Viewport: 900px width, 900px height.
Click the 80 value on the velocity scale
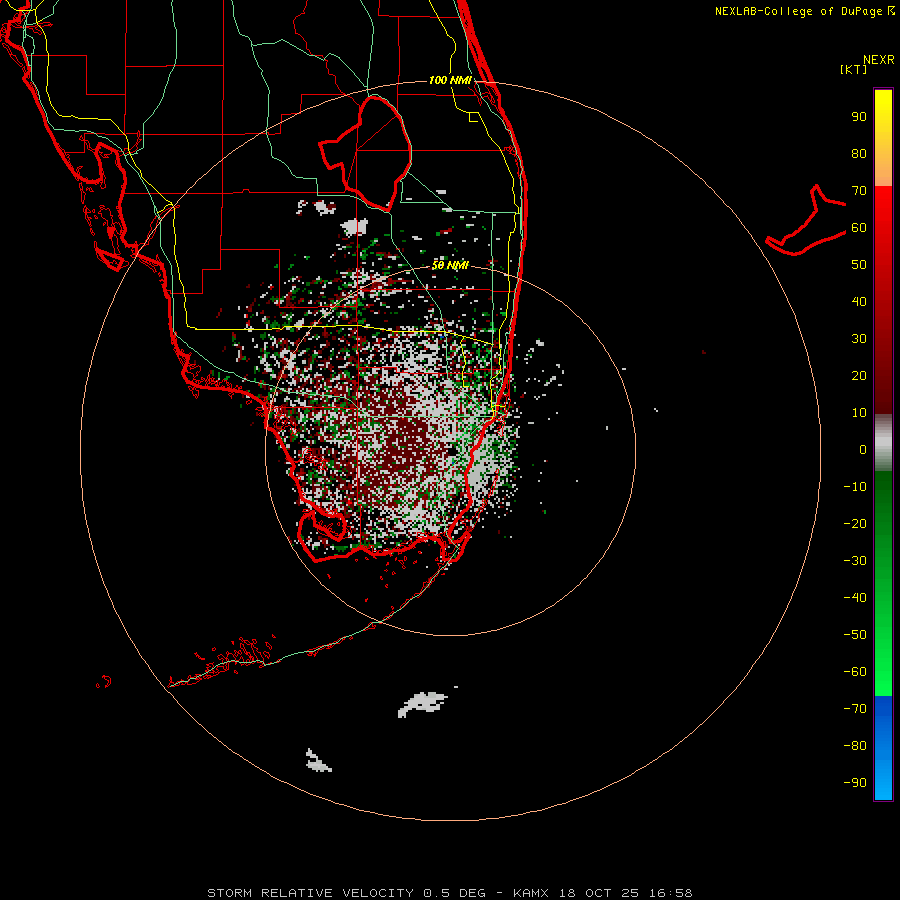click(x=859, y=154)
